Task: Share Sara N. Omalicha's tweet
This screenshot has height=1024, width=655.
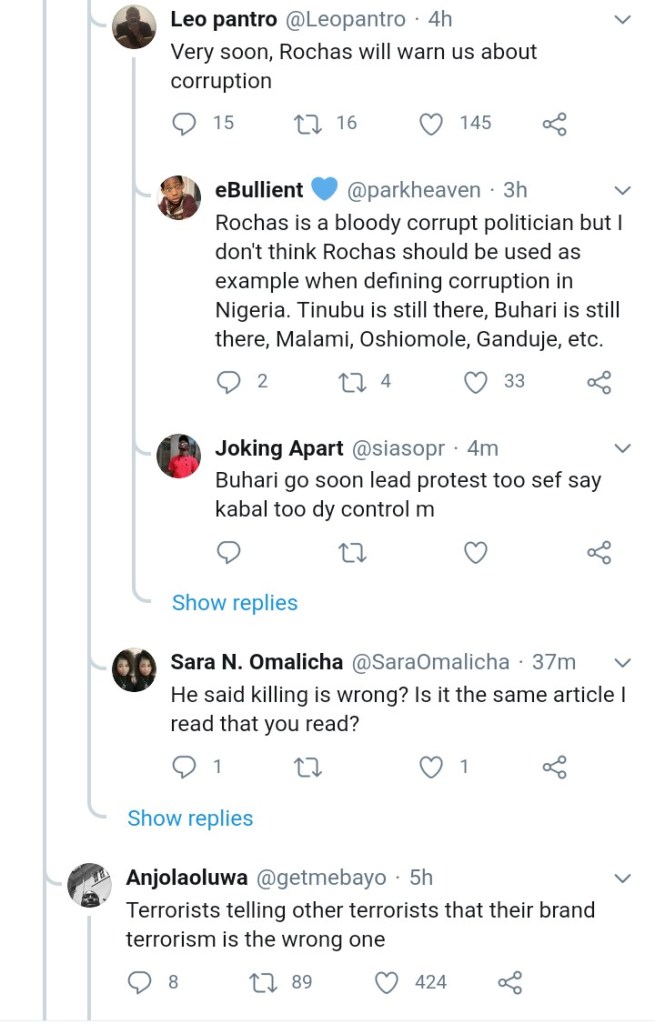Action: point(554,768)
